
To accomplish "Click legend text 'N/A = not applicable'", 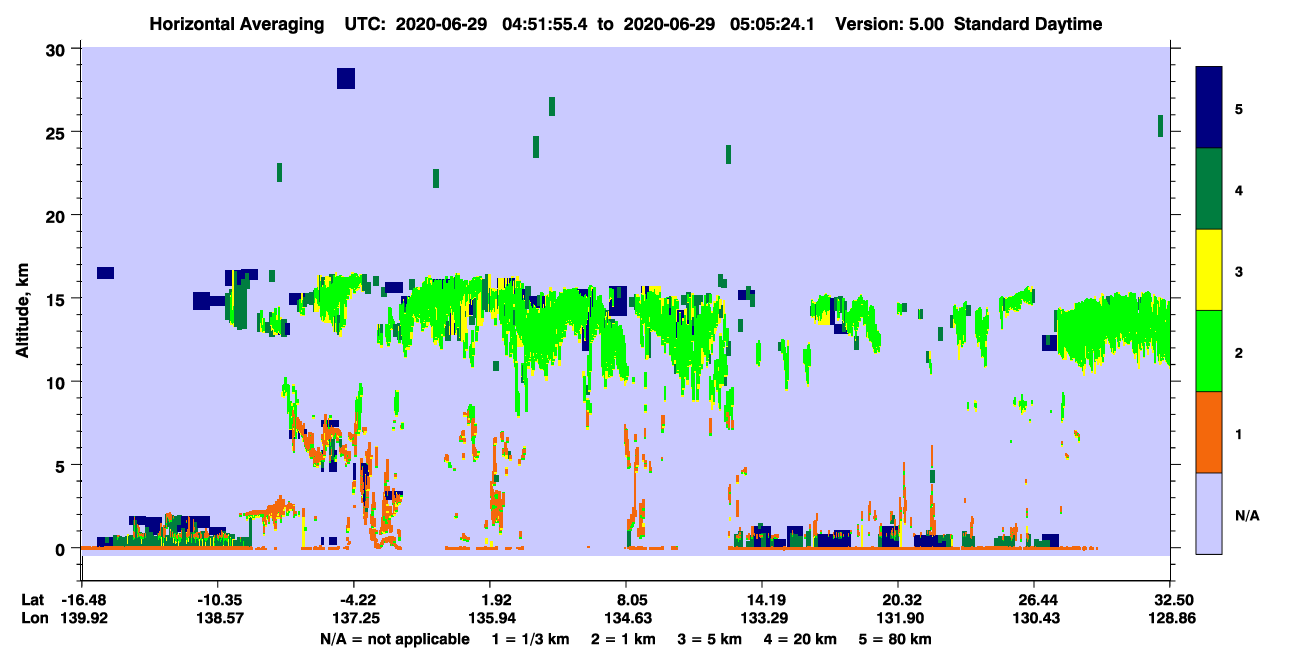I will click(394, 639).
